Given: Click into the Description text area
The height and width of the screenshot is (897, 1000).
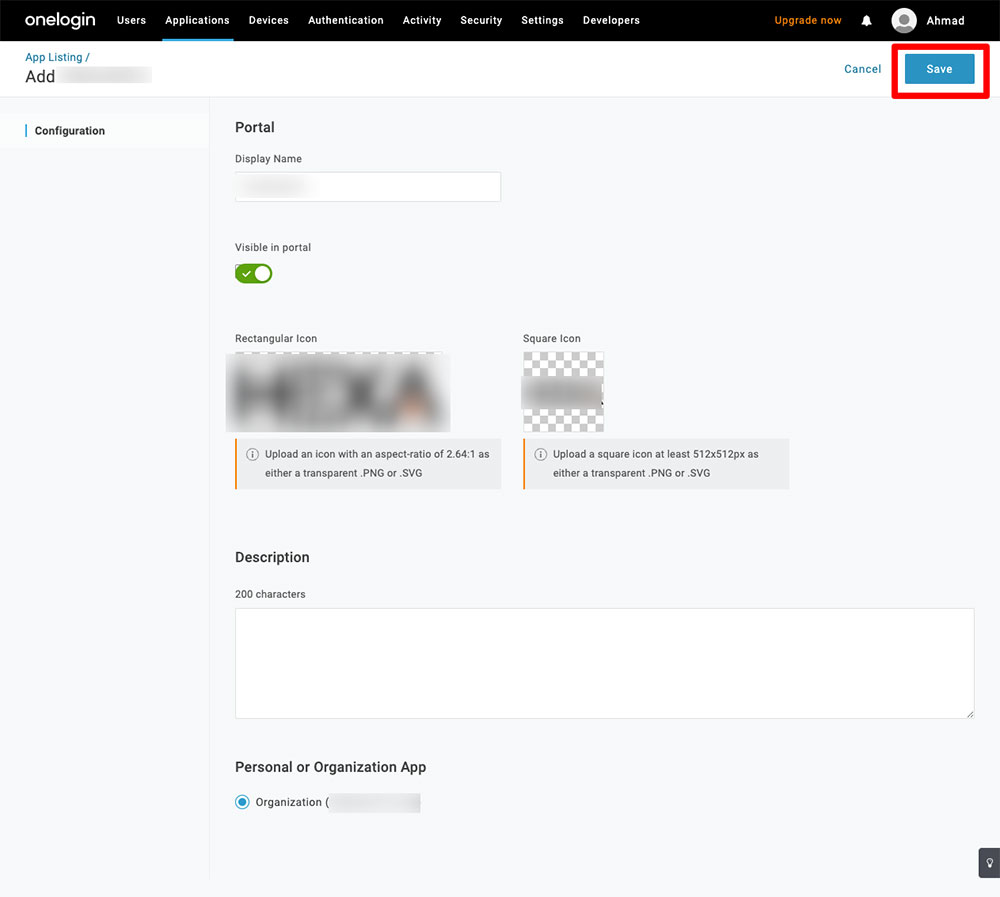Looking at the screenshot, I should point(604,662).
